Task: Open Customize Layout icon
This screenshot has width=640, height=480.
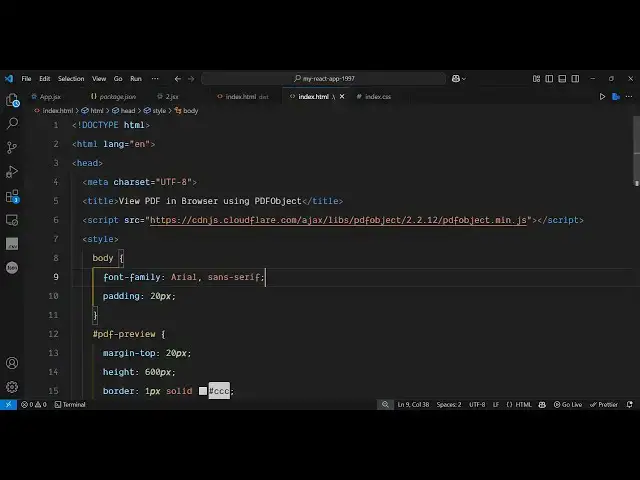Action: pyautogui.click(x=536, y=78)
